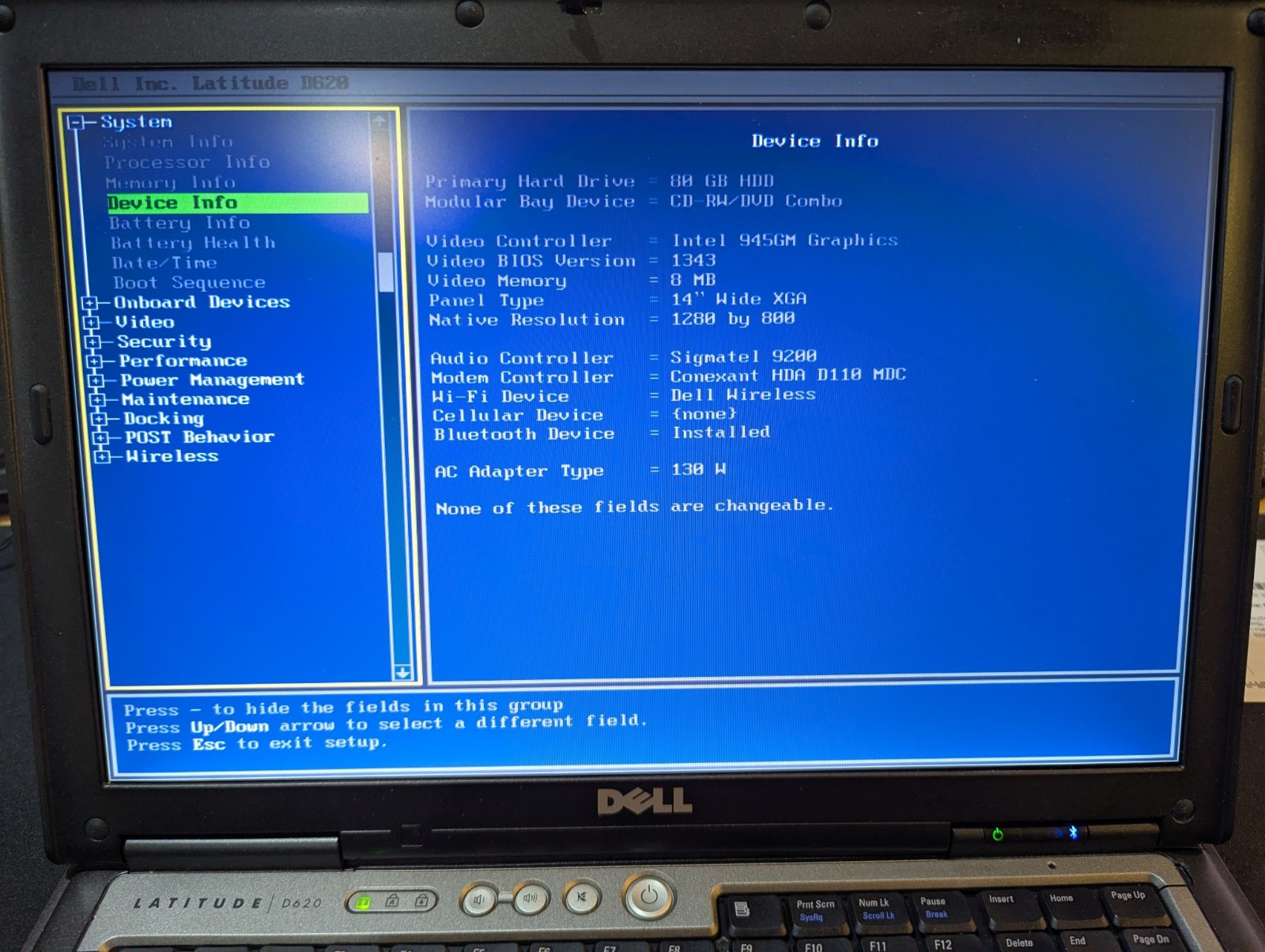Select Boot Sequence entry
This screenshot has width=1265, height=952.
coord(189,282)
